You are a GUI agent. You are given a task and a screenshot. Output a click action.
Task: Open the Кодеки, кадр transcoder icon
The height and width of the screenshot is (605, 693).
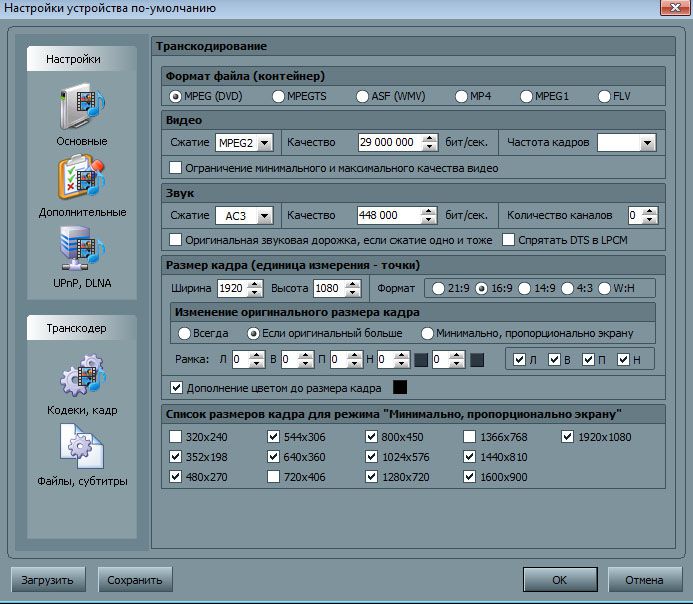[x=82, y=378]
